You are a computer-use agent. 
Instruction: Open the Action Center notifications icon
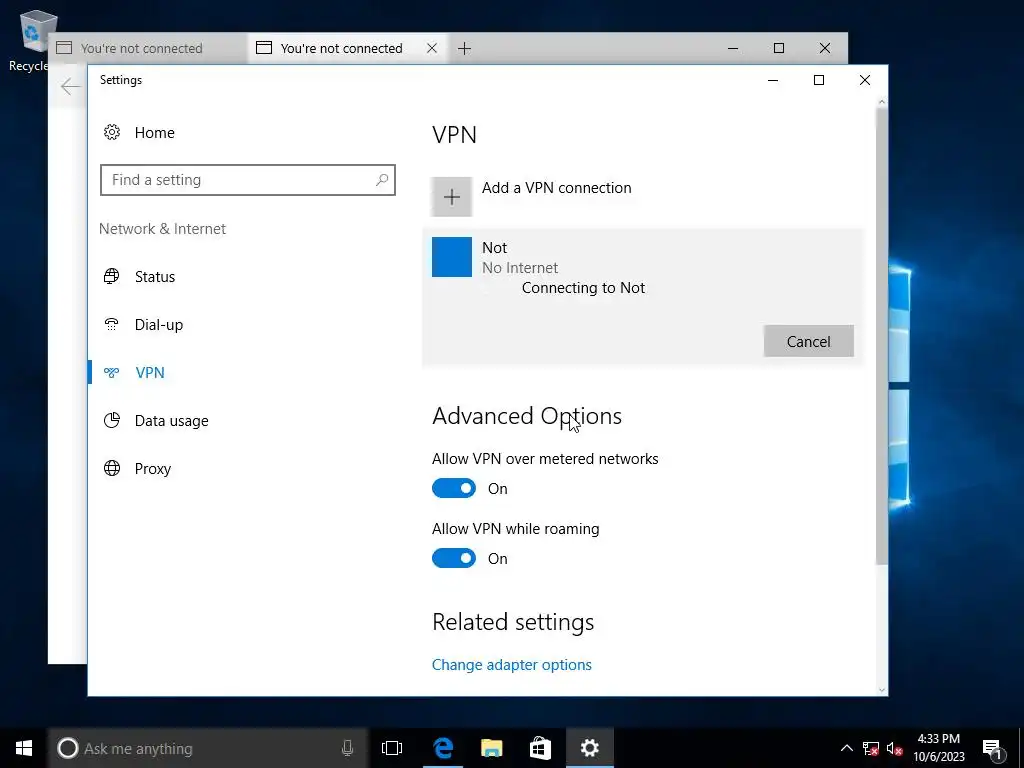[993, 748]
